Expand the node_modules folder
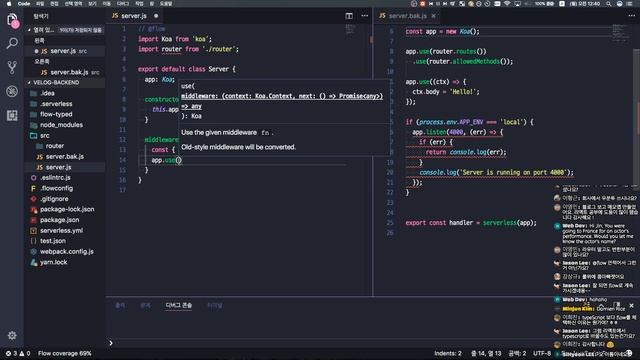The image size is (640, 360). 61,125
